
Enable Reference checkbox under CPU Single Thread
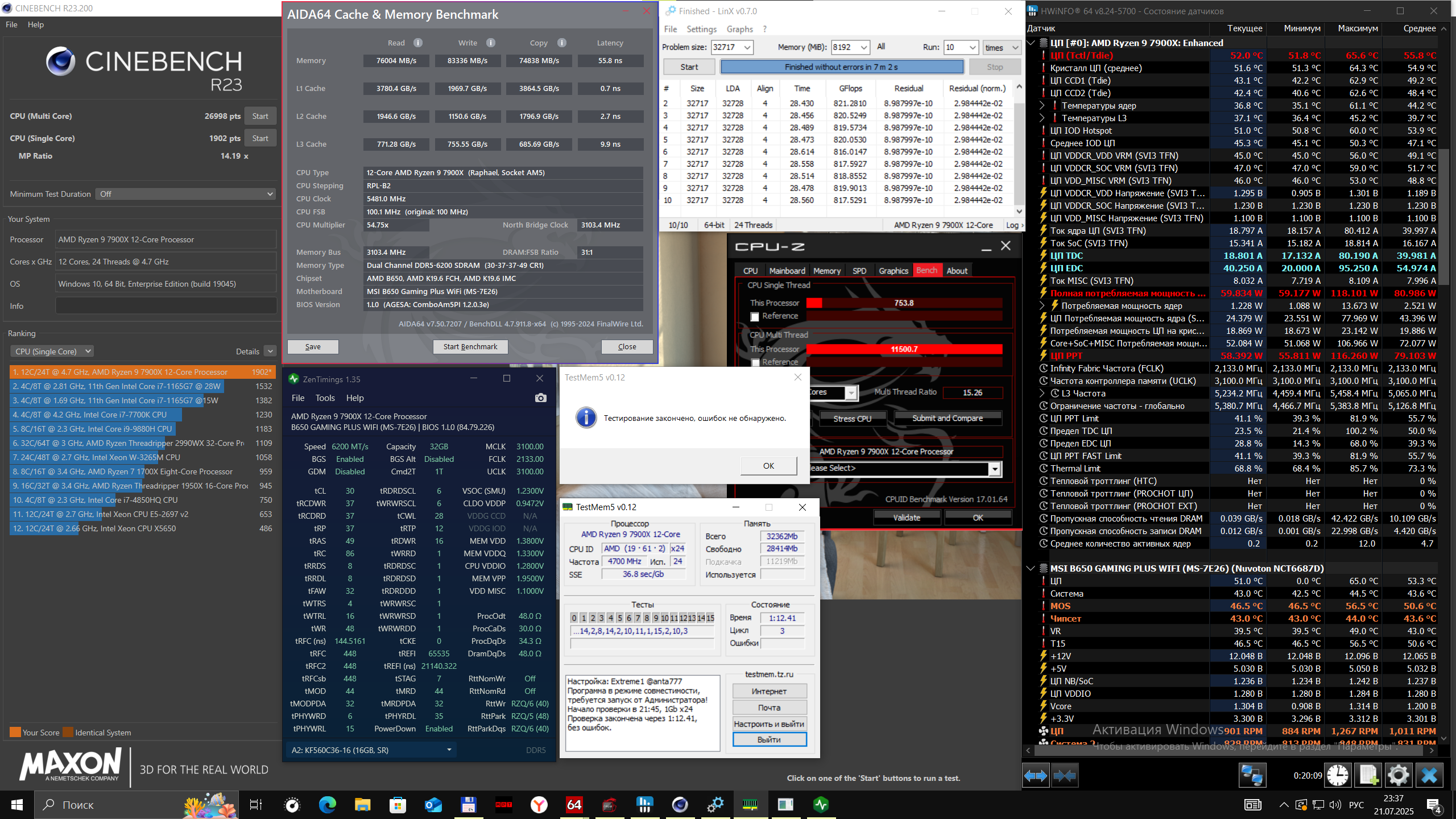(755, 317)
